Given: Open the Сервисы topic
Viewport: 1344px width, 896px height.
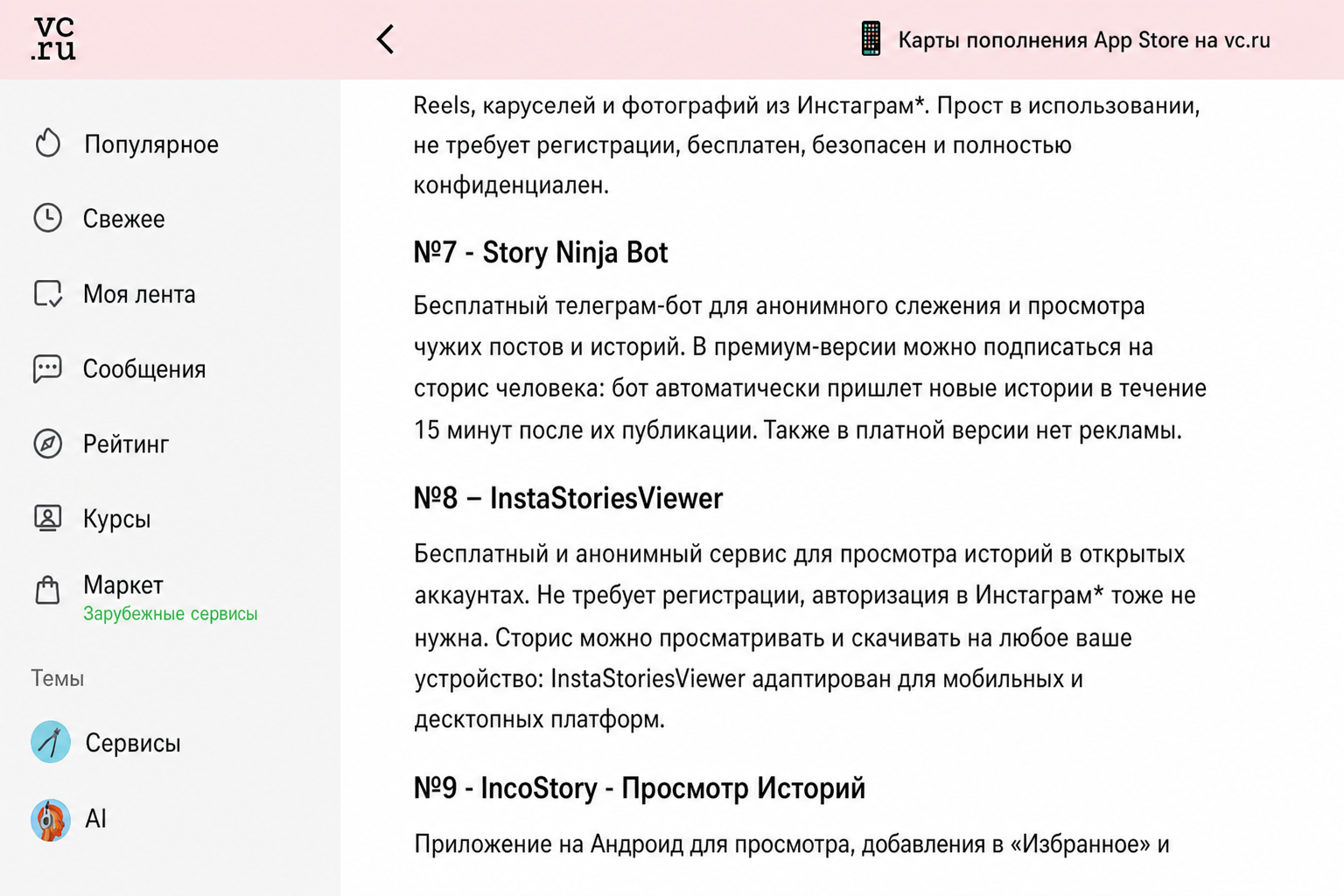Looking at the screenshot, I should point(133,743).
